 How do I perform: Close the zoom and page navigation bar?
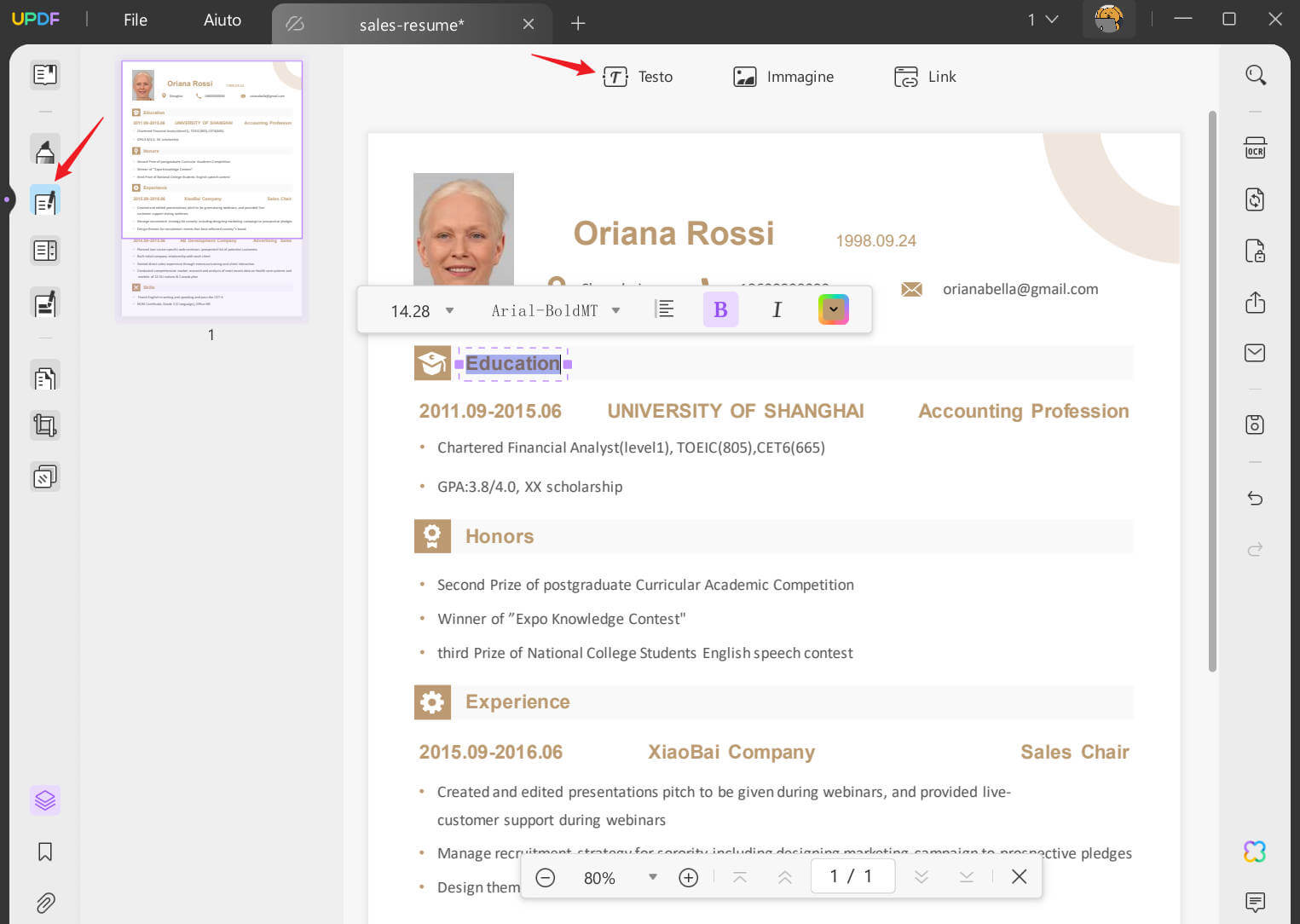pyautogui.click(x=1019, y=876)
